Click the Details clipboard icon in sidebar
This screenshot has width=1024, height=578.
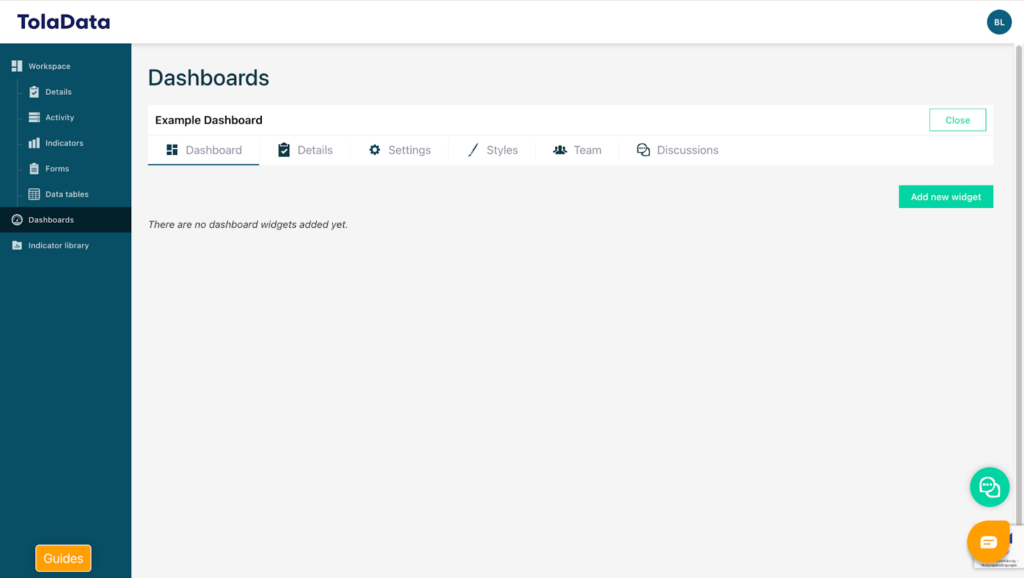click(34, 92)
